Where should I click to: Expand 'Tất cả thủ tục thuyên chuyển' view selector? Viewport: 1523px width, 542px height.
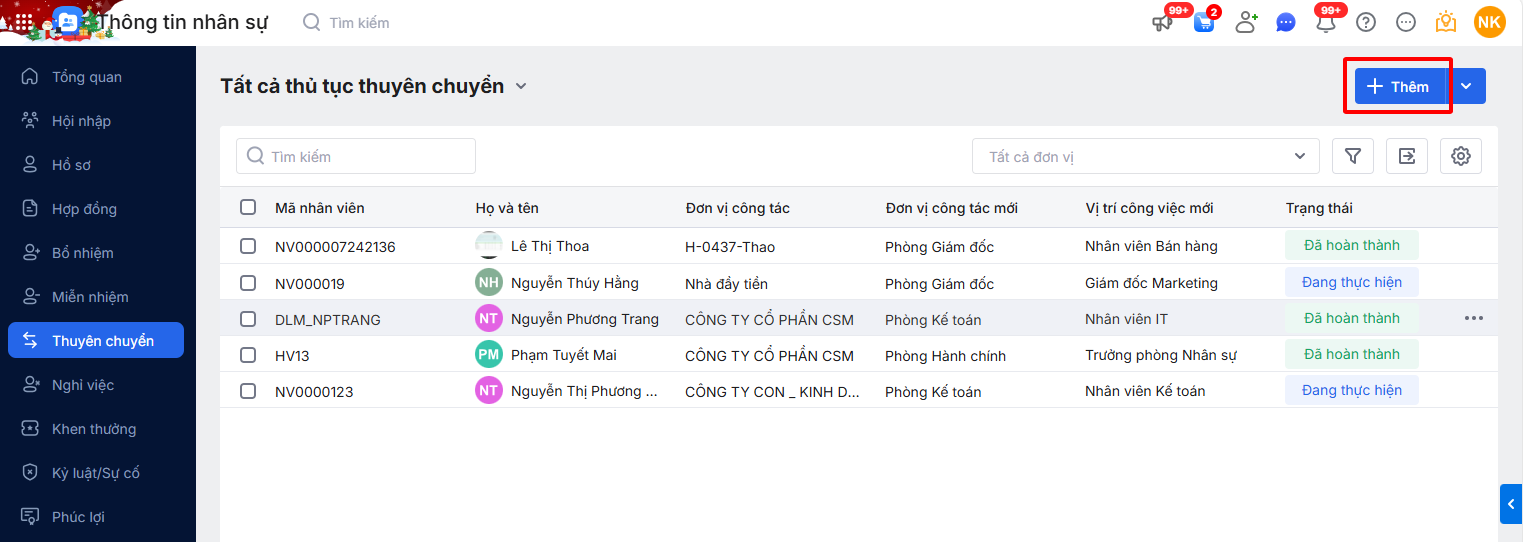(520, 86)
